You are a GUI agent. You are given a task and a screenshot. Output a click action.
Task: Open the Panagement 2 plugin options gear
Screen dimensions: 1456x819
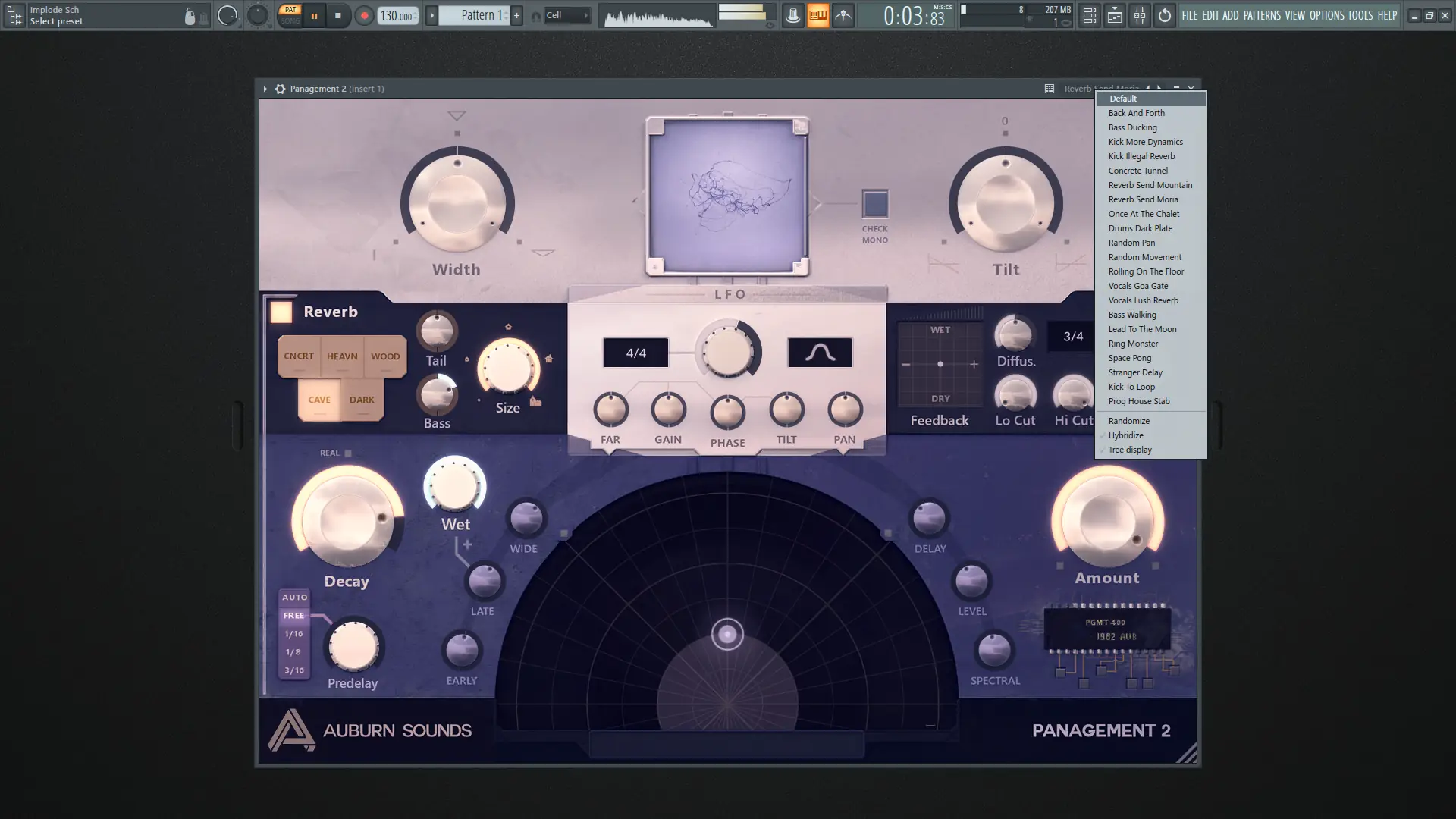coord(280,89)
